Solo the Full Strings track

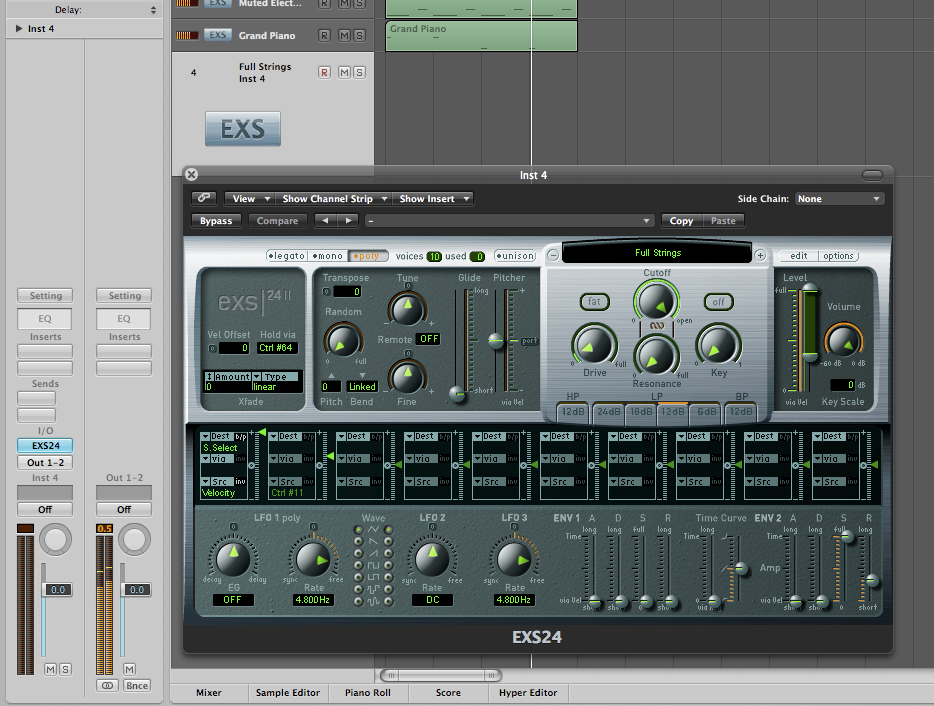click(359, 72)
